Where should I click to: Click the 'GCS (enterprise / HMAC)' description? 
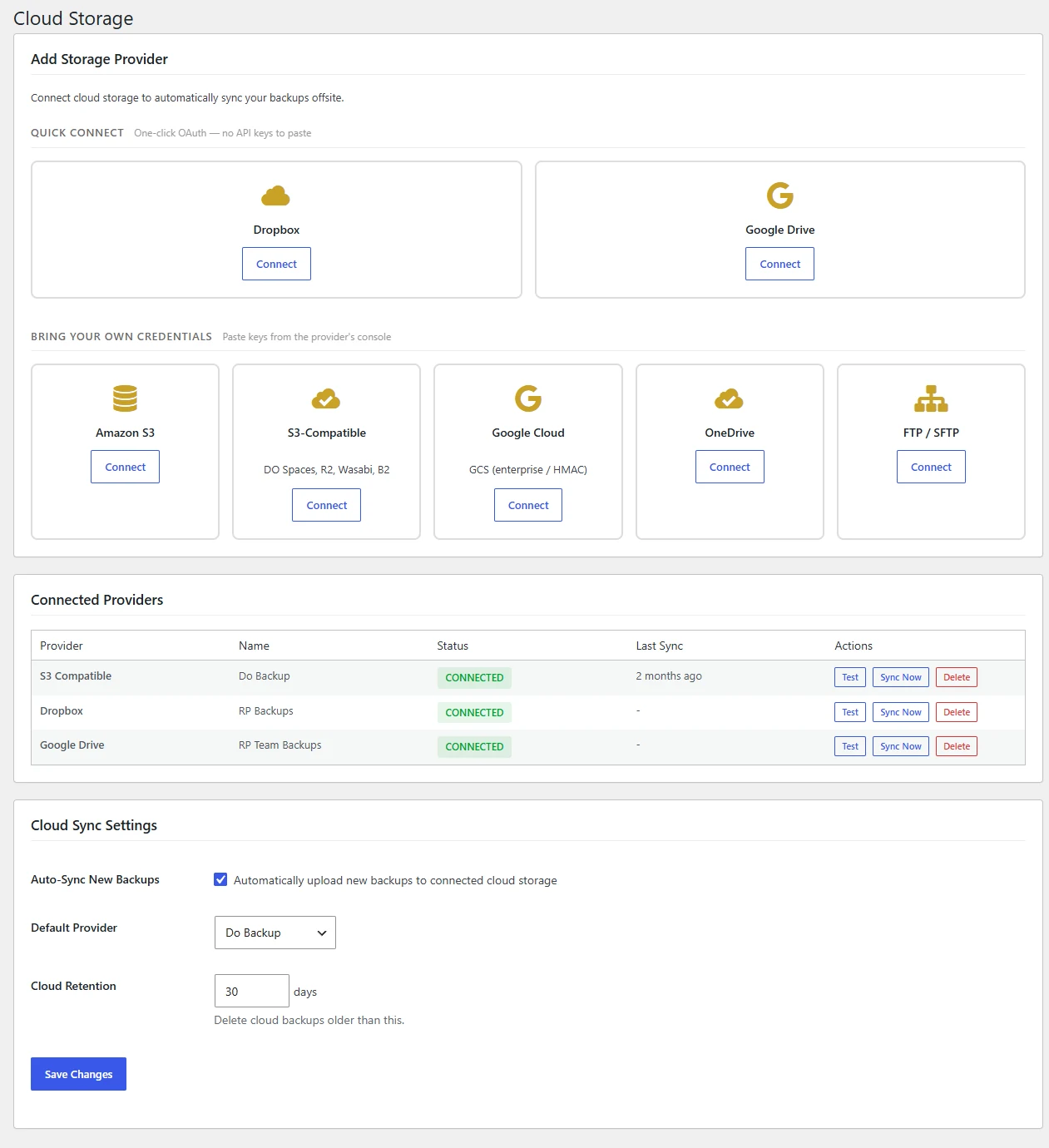(x=528, y=469)
